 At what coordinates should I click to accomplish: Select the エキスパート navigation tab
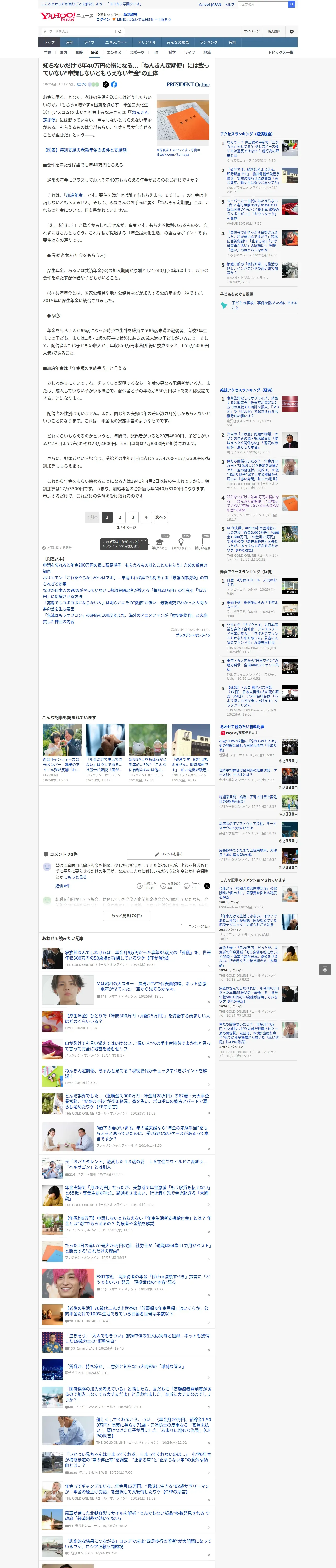tap(116, 43)
